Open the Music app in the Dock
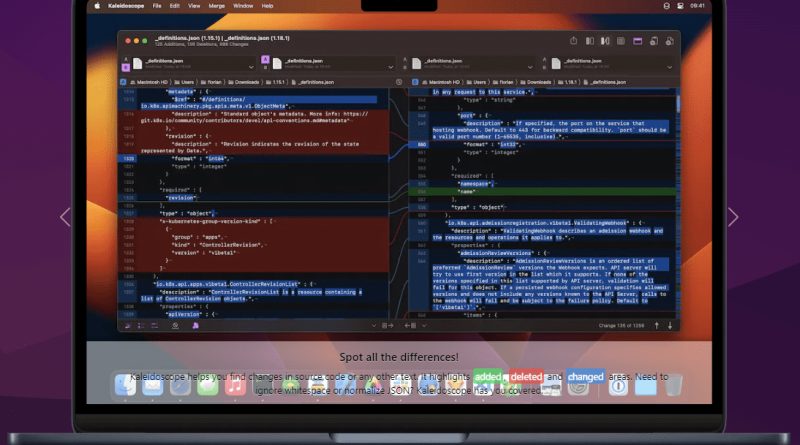The height and width of the screenshot is (445, 800). click(235, 385)
